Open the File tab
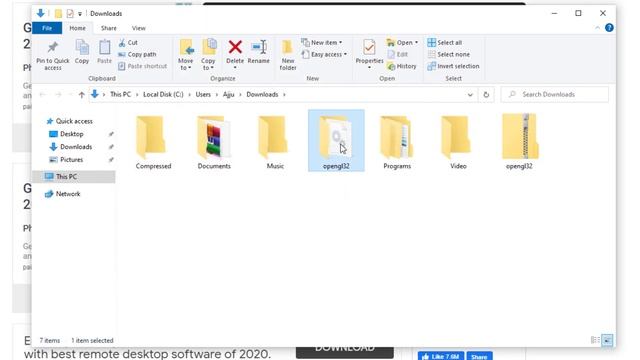This screenshot has height=360, width=640. click(47, 28)
